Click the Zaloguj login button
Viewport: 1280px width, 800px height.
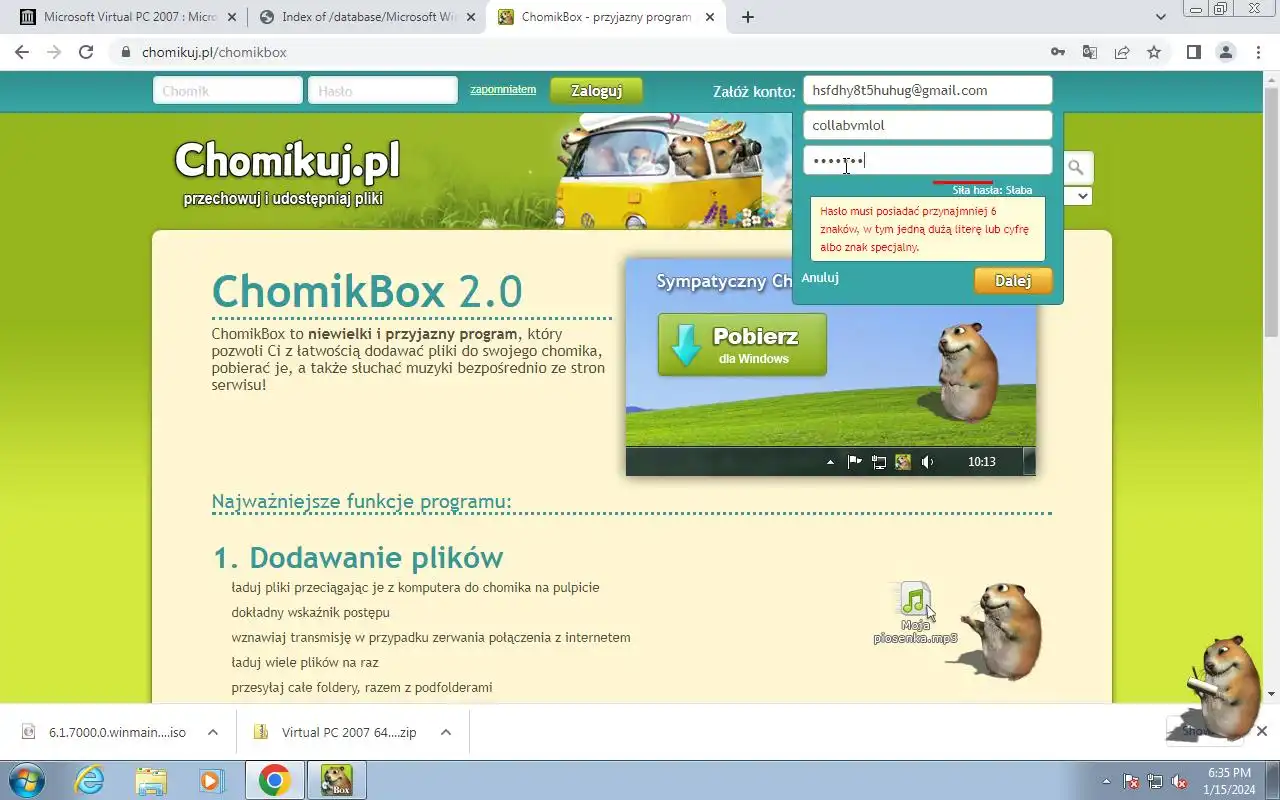[x=596, y=91]
